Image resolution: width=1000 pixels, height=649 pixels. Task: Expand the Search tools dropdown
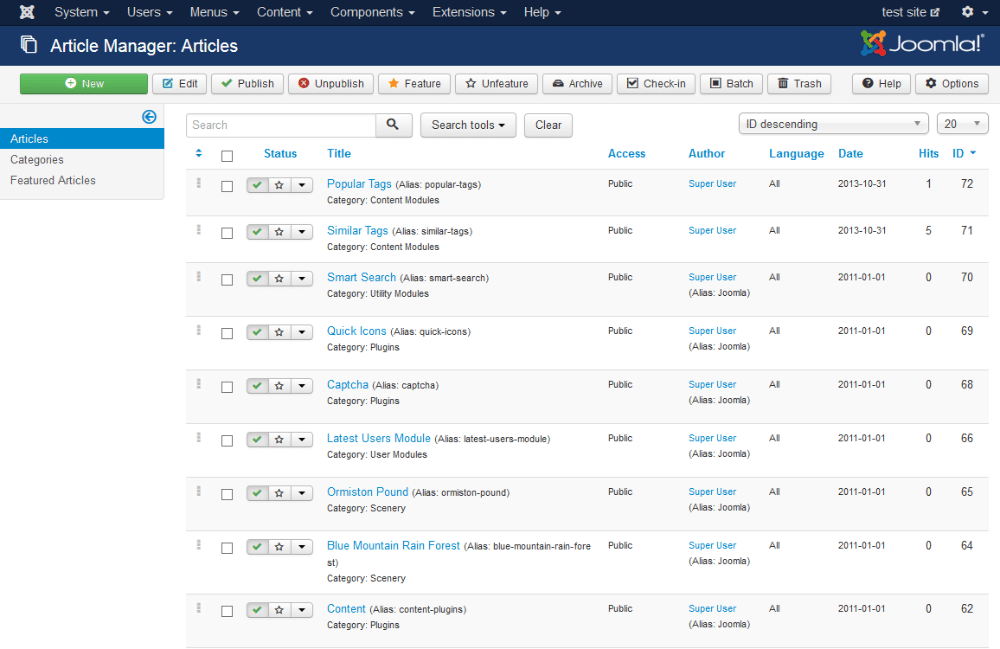point(468,125)
